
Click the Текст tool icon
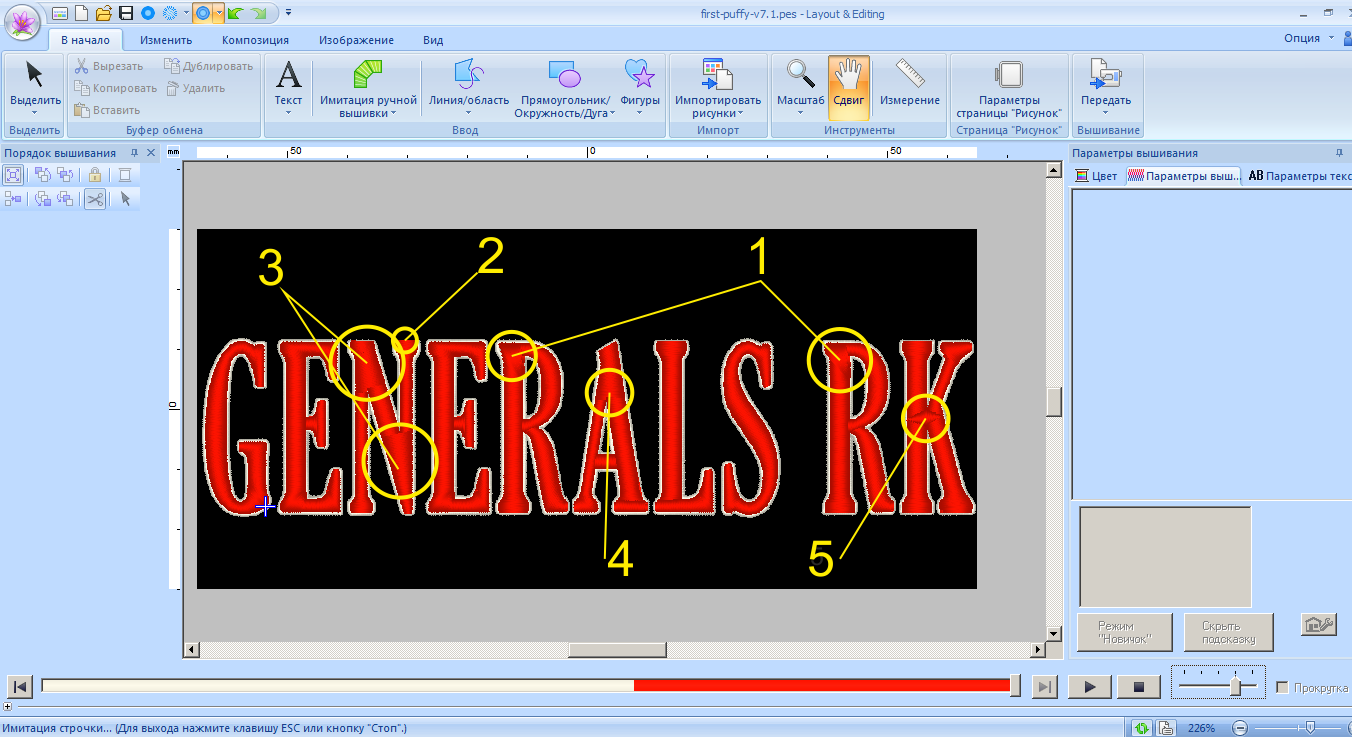(x=288, y=76)
